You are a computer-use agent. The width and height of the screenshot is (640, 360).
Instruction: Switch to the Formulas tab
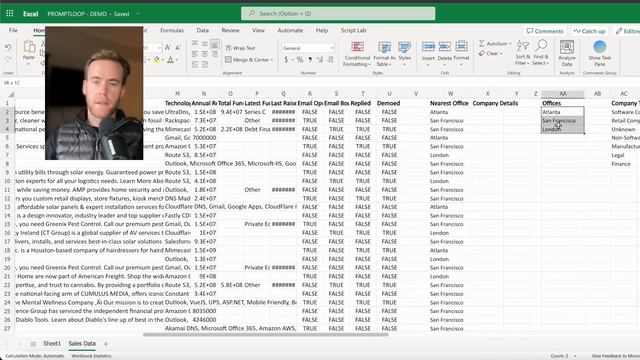172,30
